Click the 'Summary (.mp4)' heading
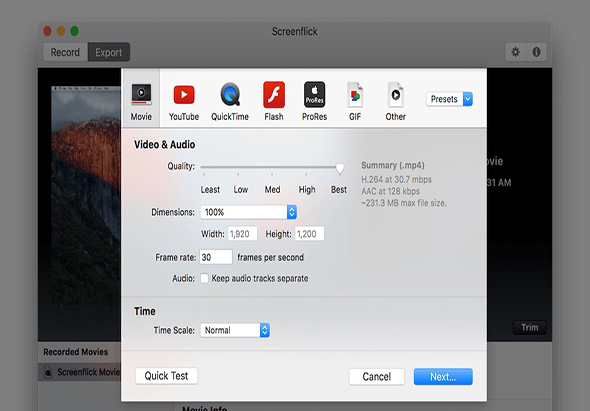The width and height of the screenshot is (590, 411). click(393, 165)
